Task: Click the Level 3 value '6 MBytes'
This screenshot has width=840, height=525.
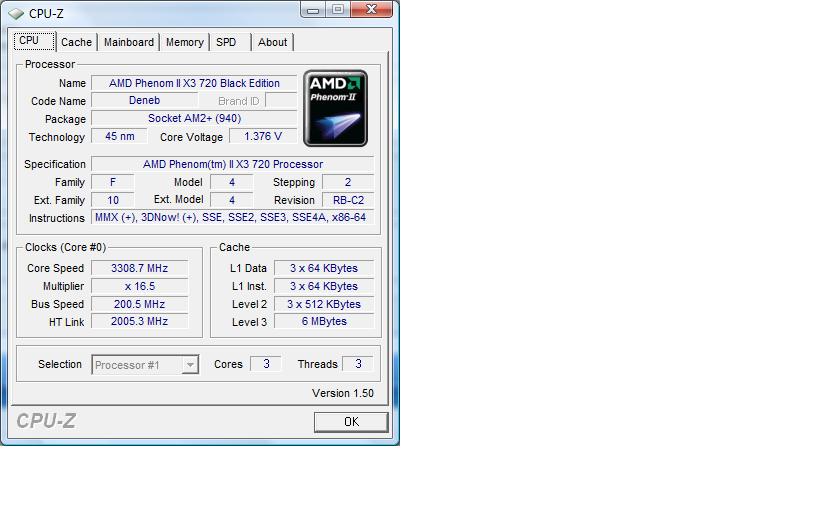Action: pyautogui.click(x=324, y=321)
